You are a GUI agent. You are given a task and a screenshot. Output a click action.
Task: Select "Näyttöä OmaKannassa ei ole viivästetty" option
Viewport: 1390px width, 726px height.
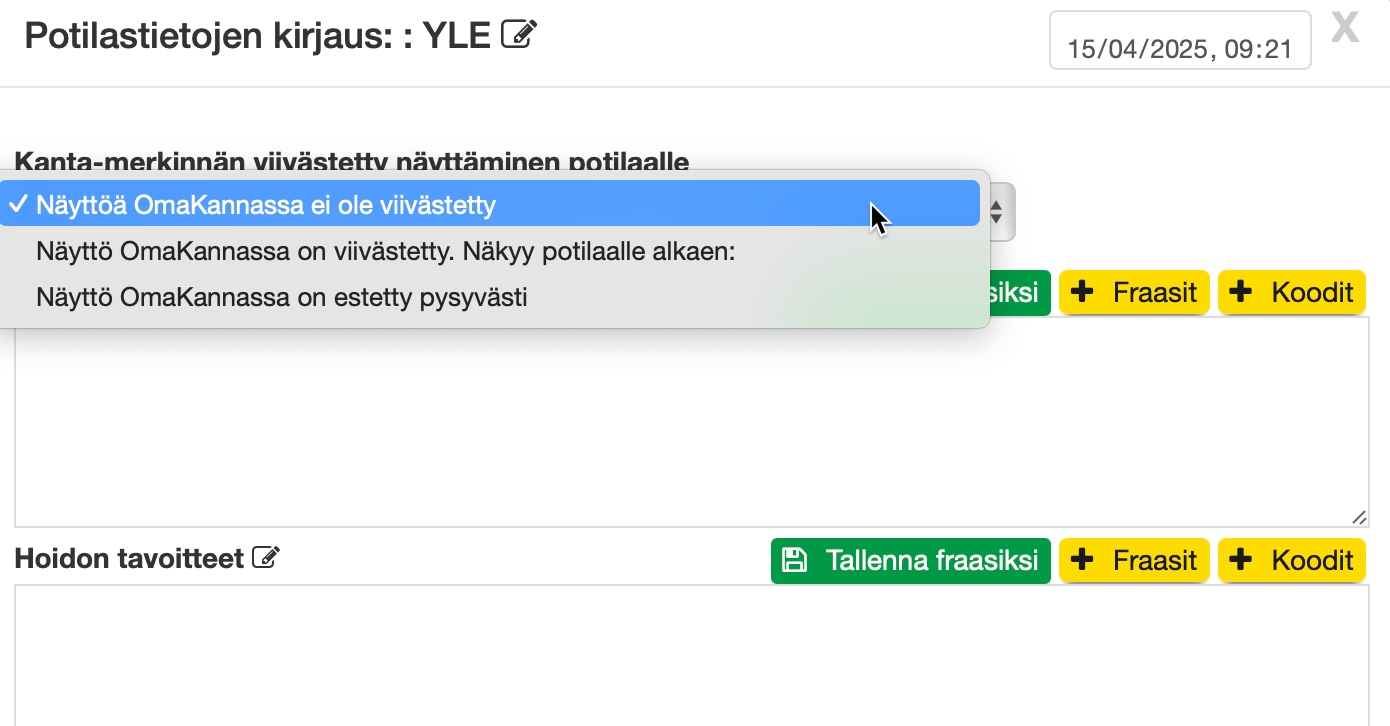pos(266,205)
